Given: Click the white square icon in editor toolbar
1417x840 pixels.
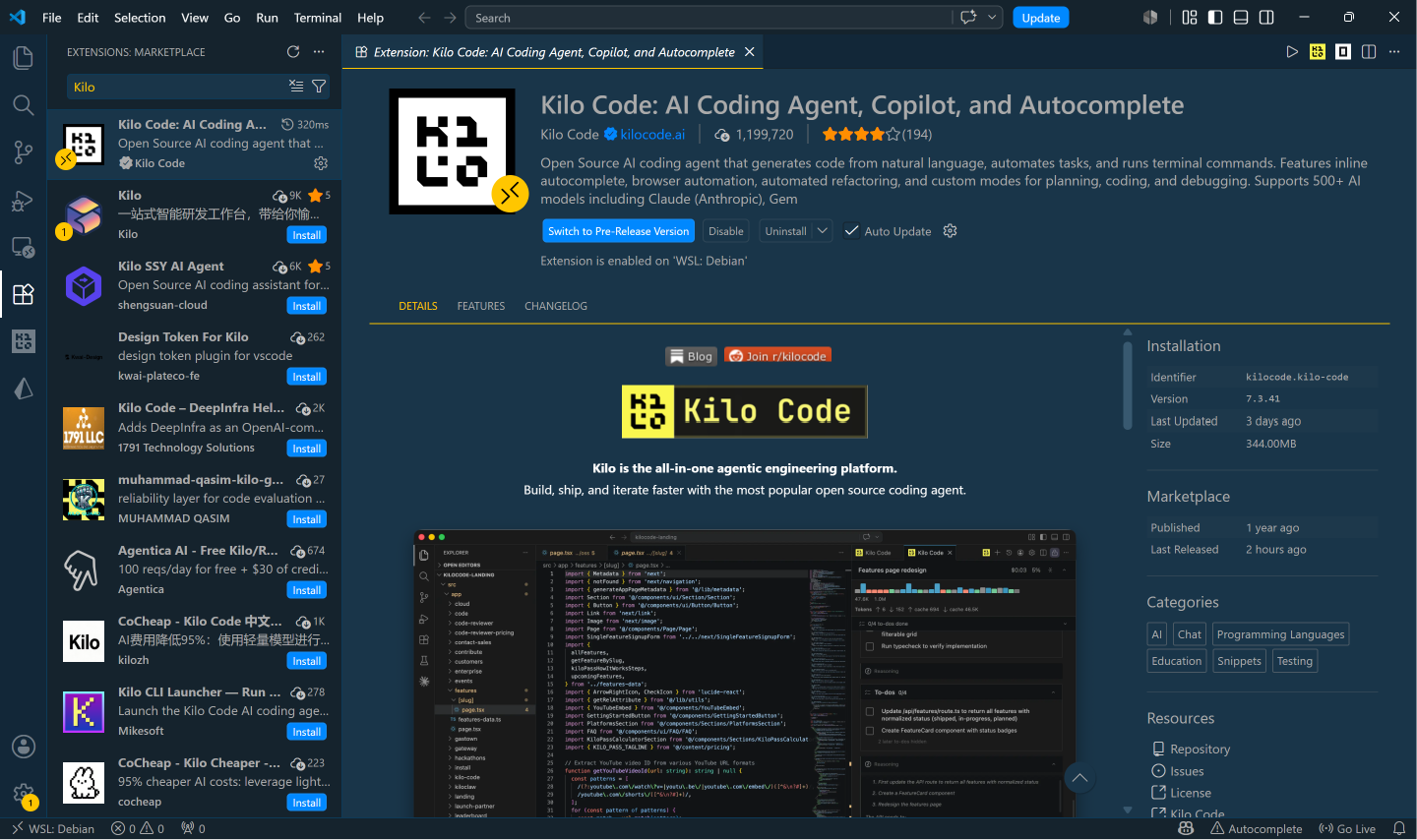Looking at the screenshot, I should point(1343,52).
